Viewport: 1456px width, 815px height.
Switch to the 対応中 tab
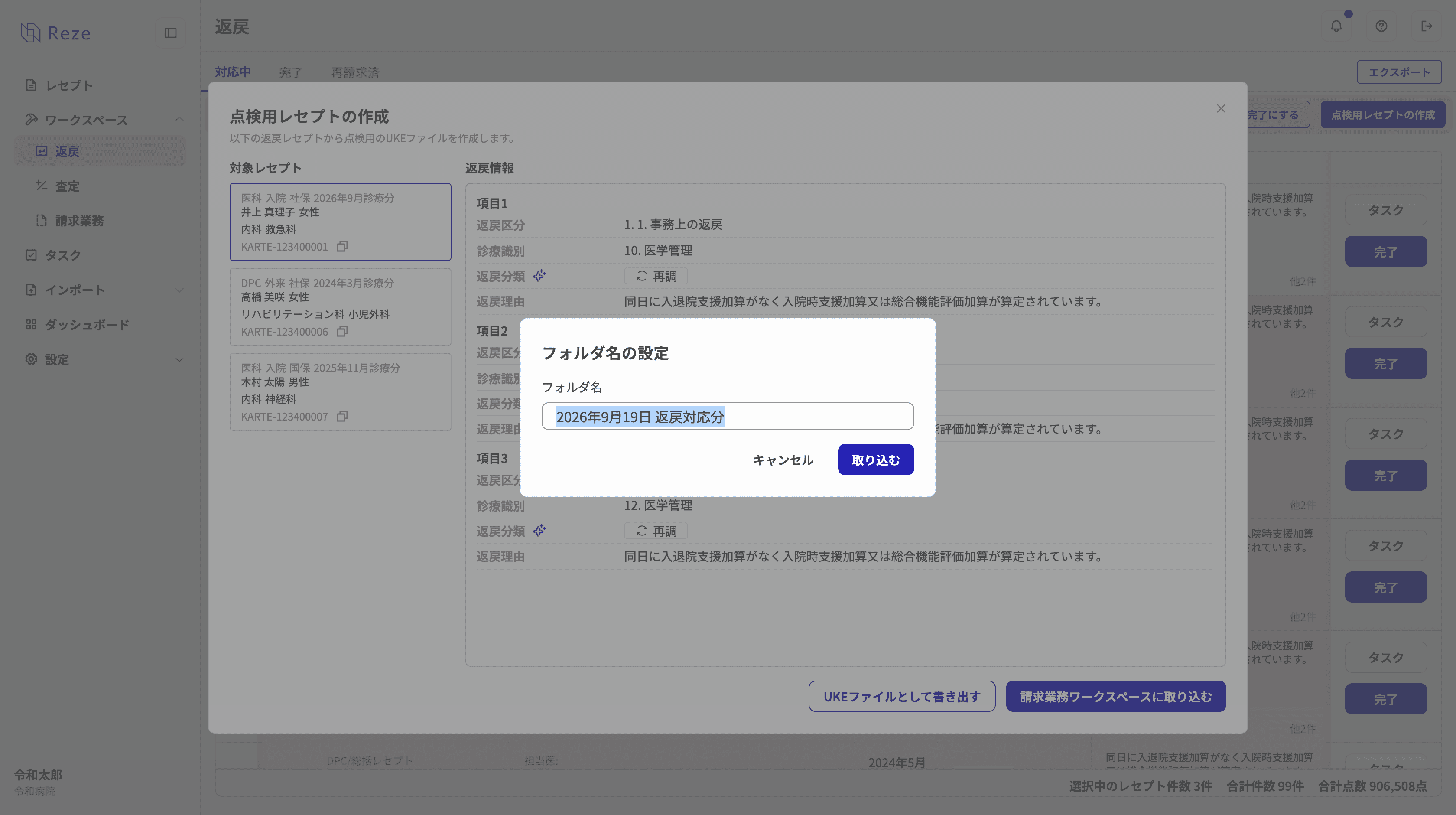click(233, 72)
